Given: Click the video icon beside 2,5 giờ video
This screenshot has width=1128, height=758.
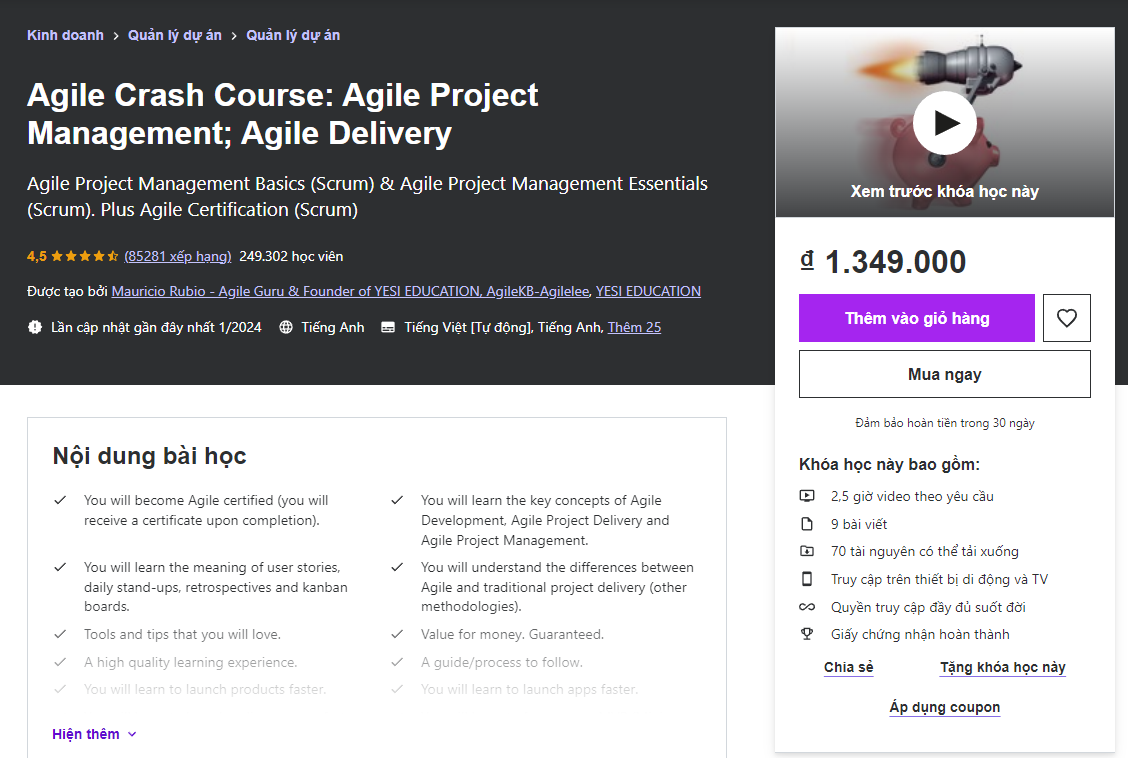Looking at the screenshot, I should coord(806,496).
